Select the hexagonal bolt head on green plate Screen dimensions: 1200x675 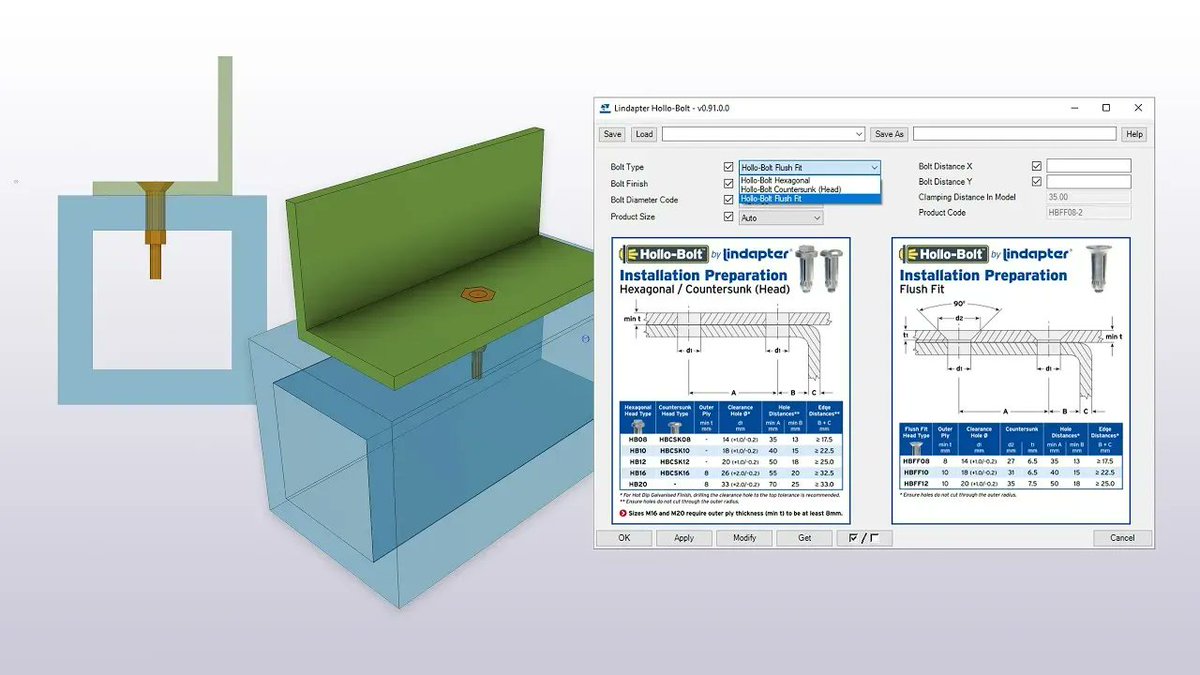(x=479, y=295)
